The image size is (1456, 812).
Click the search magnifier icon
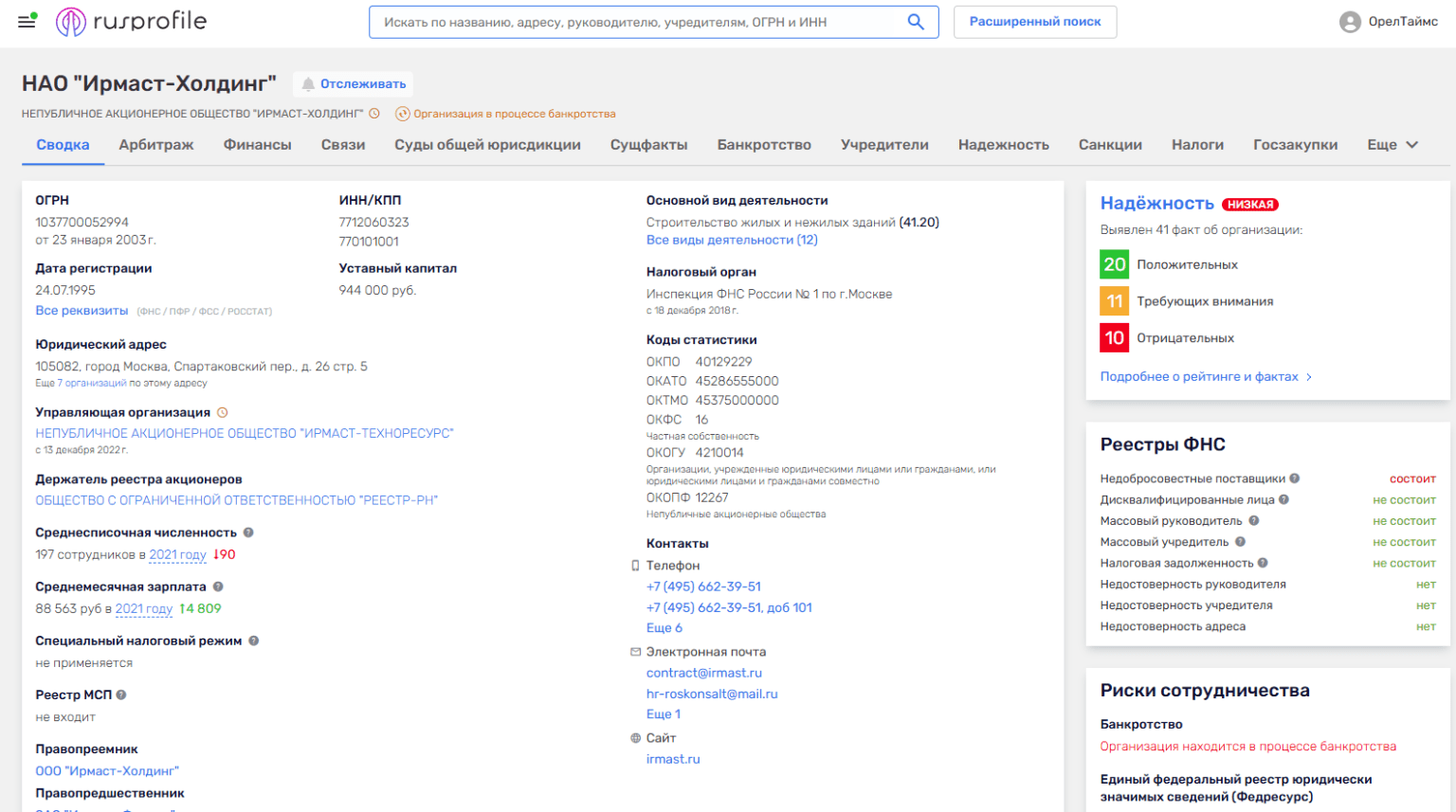[x=916, y=22]
